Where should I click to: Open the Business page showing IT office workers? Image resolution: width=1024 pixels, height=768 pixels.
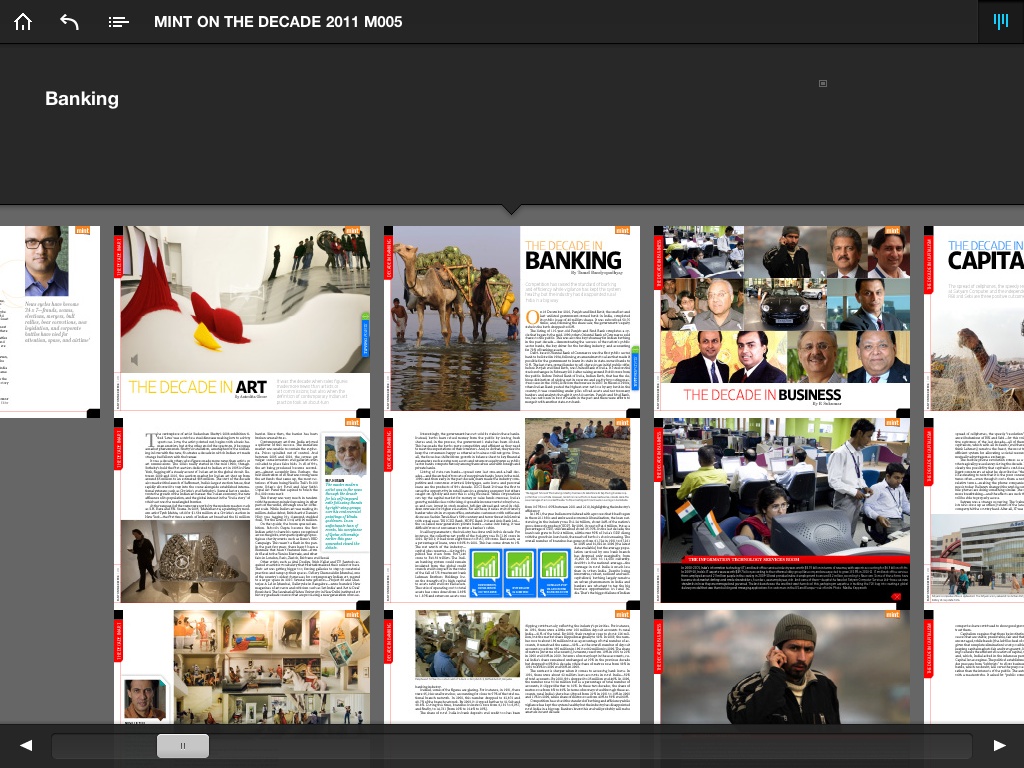782,511
